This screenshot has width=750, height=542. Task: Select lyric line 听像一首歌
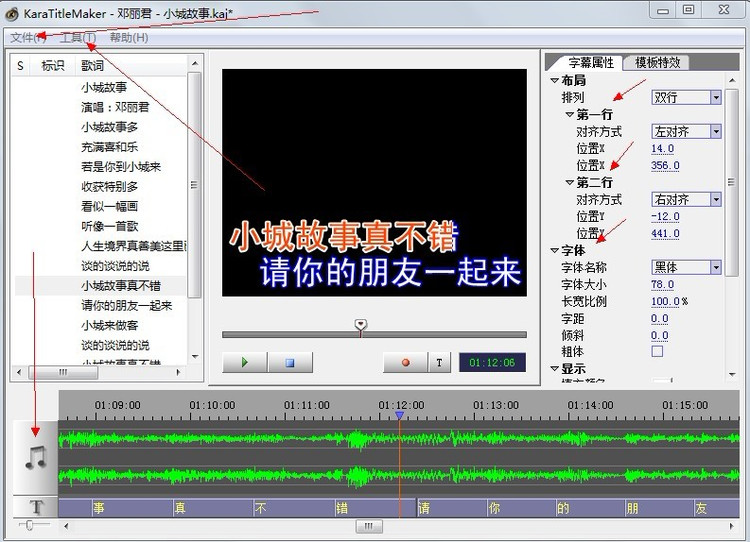(110, 226)
